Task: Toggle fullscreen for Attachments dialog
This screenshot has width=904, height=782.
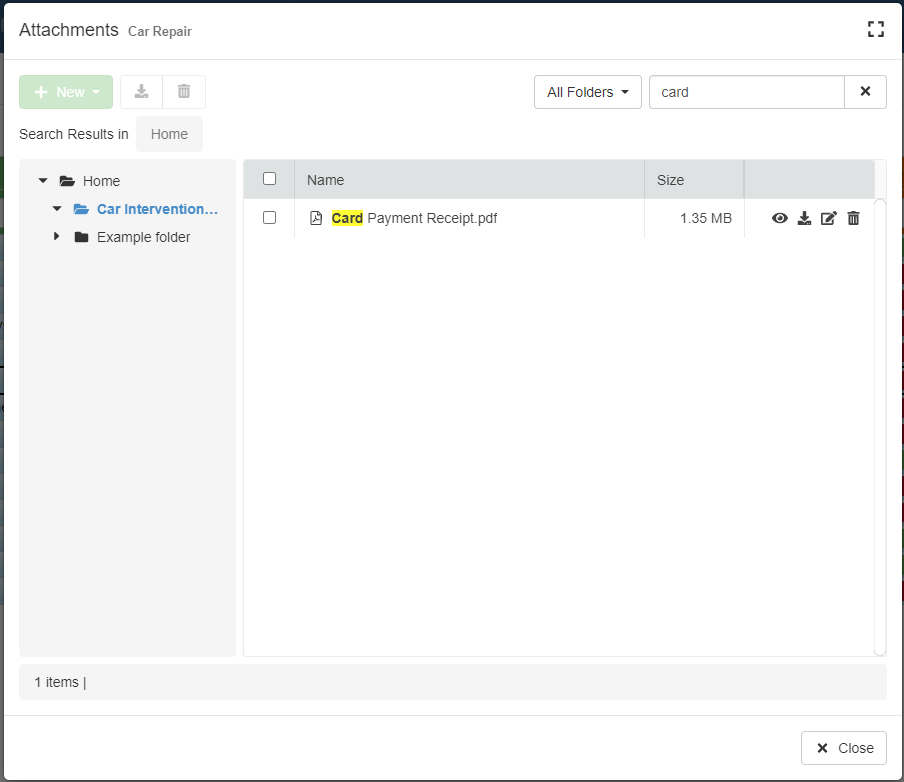Action: coord(876,29)
